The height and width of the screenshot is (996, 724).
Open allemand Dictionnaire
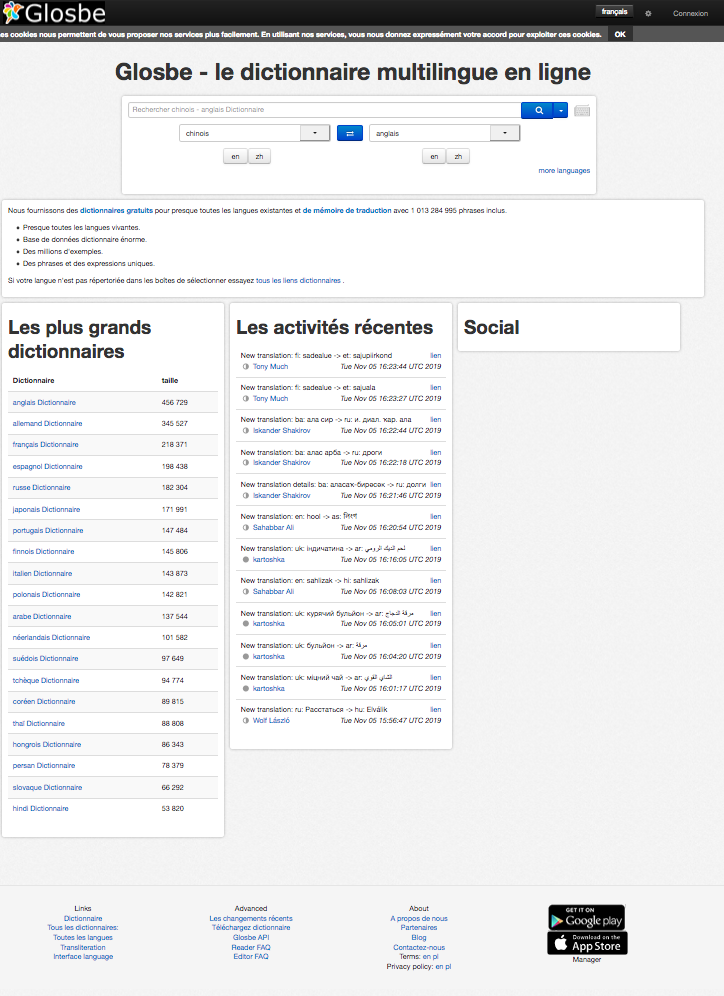(x=47, y=423)
